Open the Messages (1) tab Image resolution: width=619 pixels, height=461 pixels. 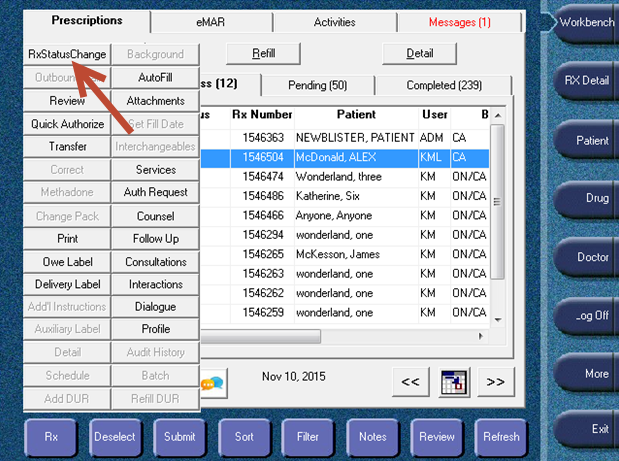tap(460, 22)
